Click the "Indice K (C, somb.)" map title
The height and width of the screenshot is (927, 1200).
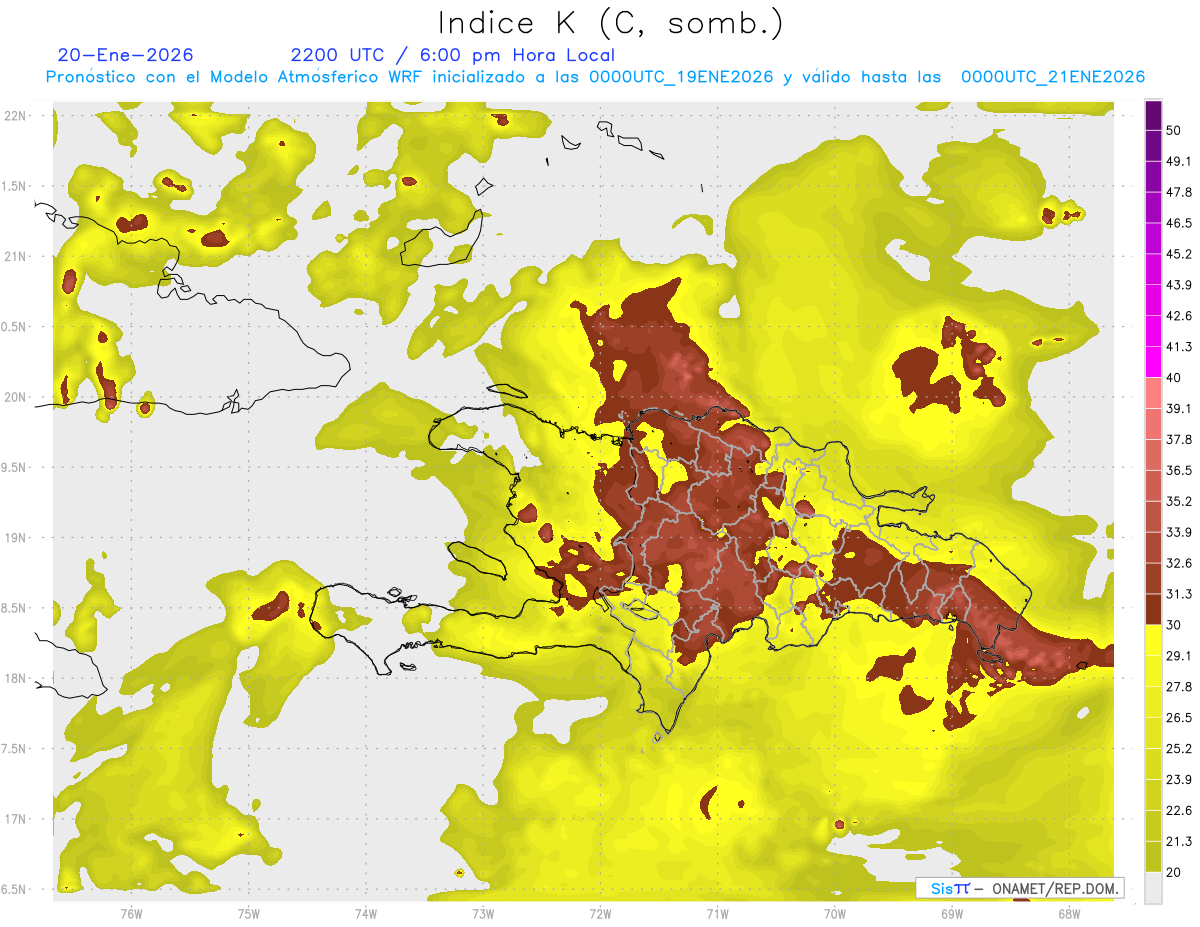611,23
